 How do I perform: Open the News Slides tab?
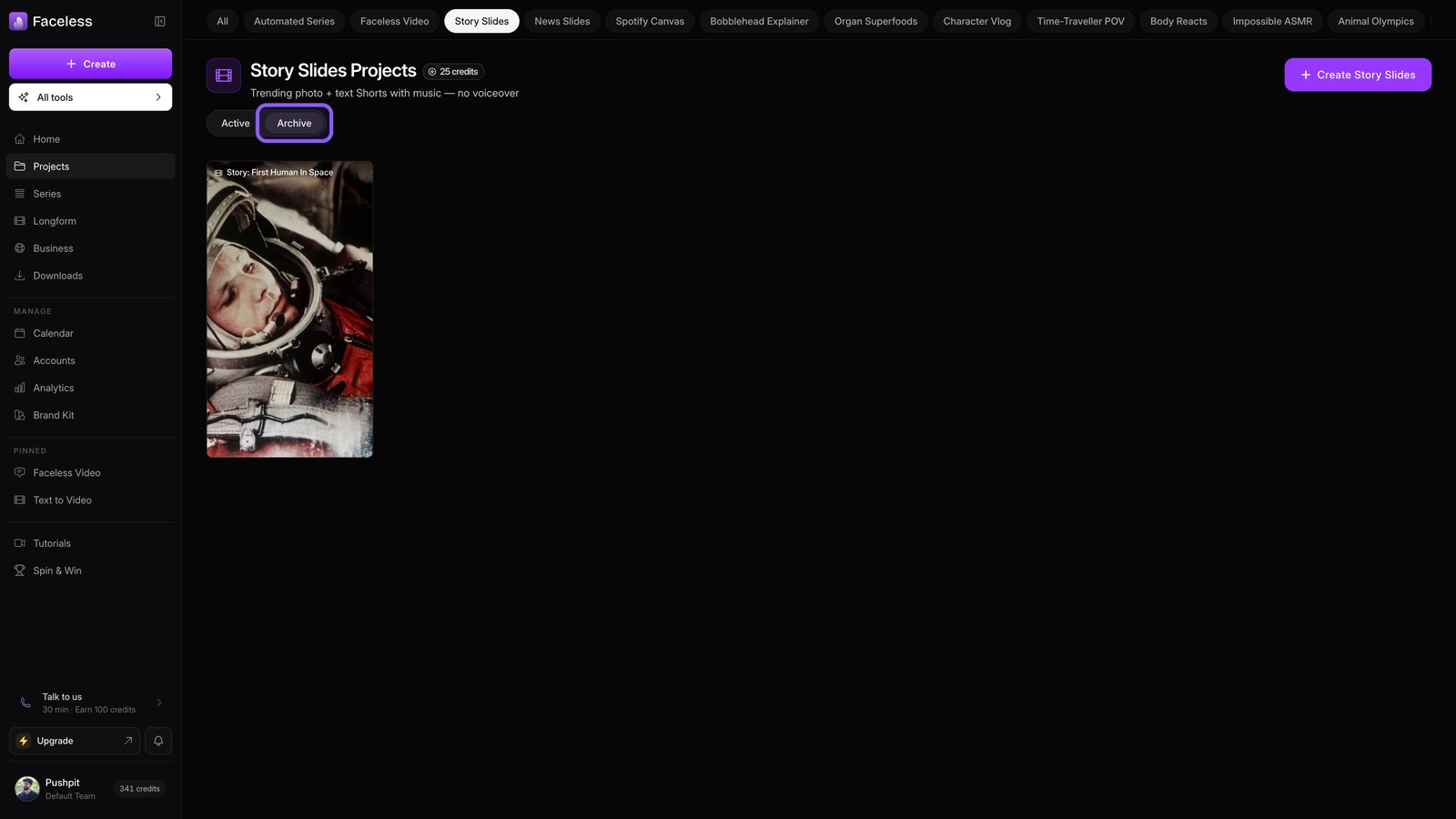[x=561, y=21]
